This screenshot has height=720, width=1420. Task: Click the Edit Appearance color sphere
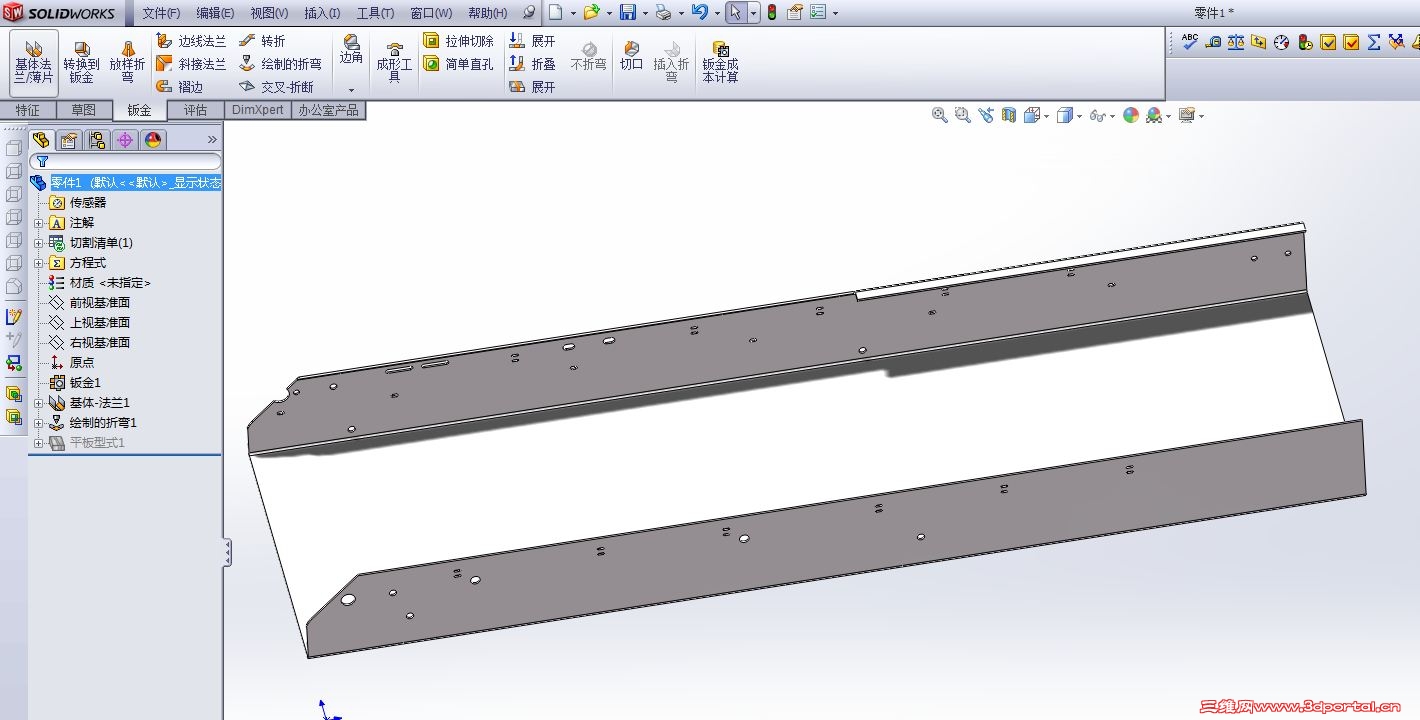[1131, 115]
